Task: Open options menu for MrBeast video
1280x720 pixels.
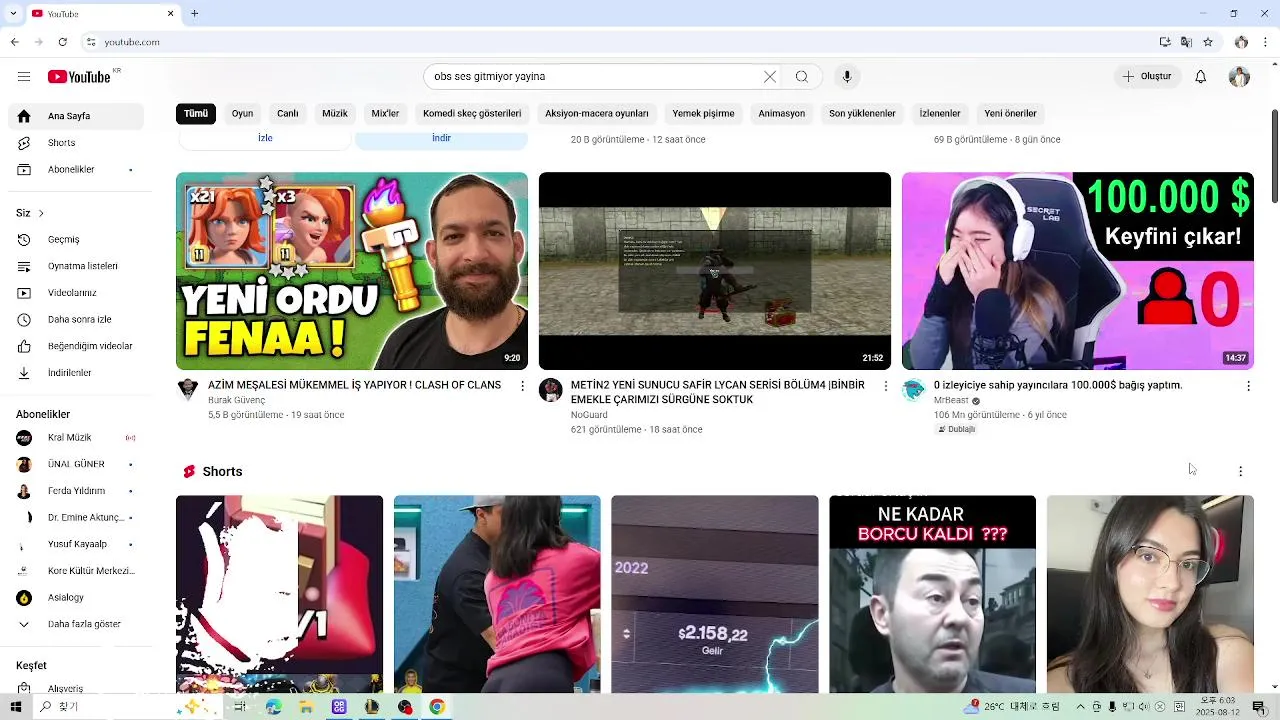Action: coord(1248,386)
